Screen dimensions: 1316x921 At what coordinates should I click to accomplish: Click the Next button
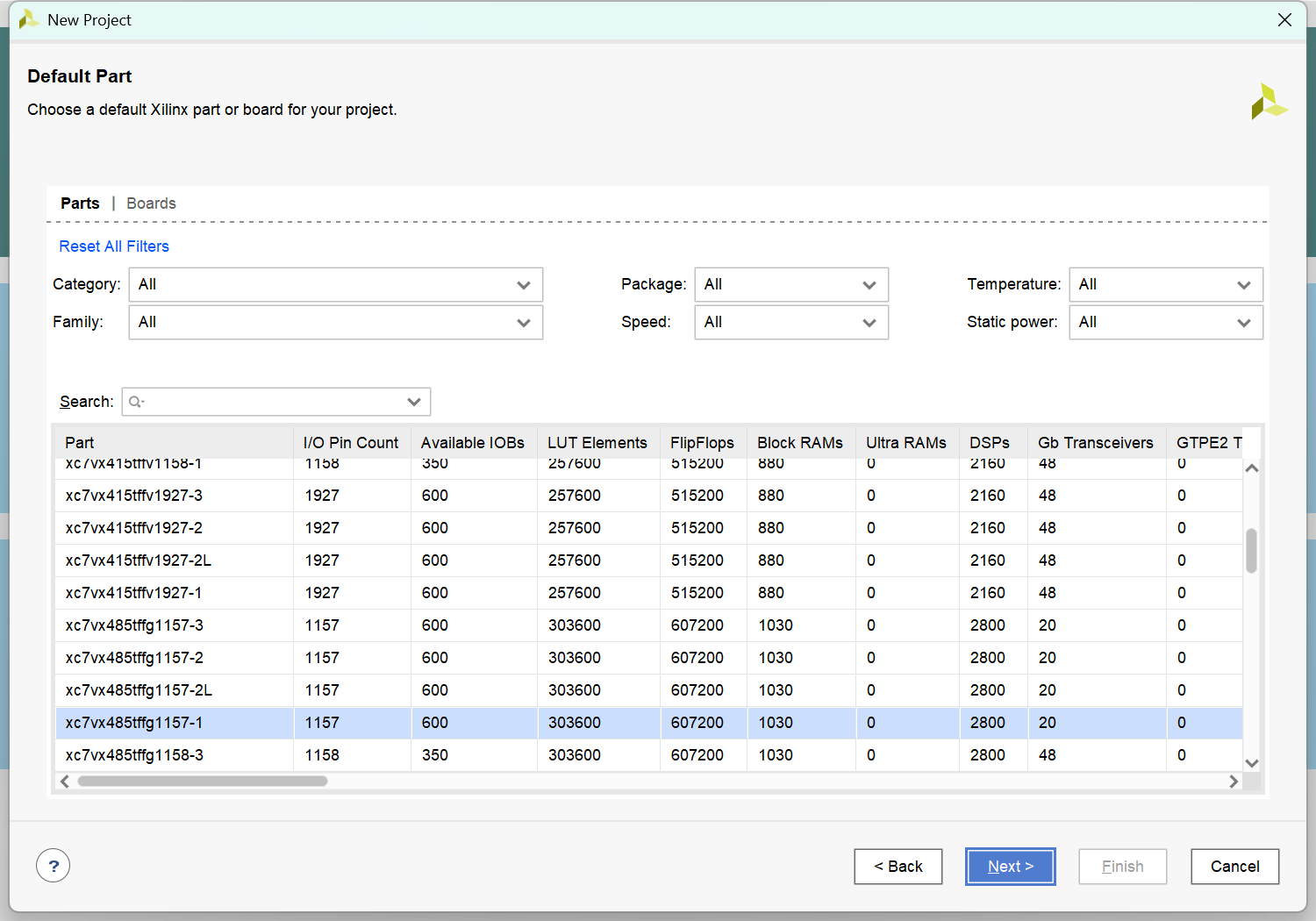[x=1011, y=867]
